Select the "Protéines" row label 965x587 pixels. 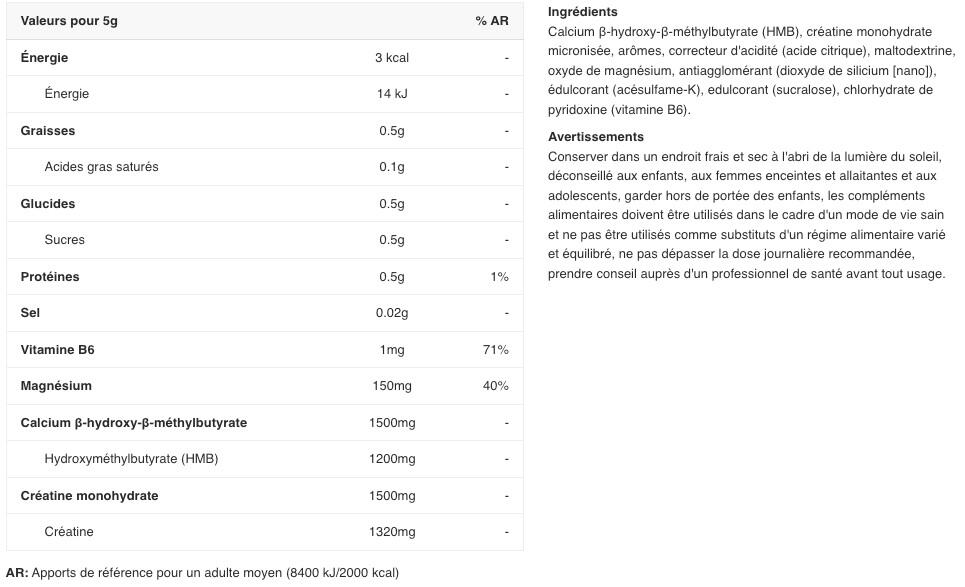pos(50,277)
